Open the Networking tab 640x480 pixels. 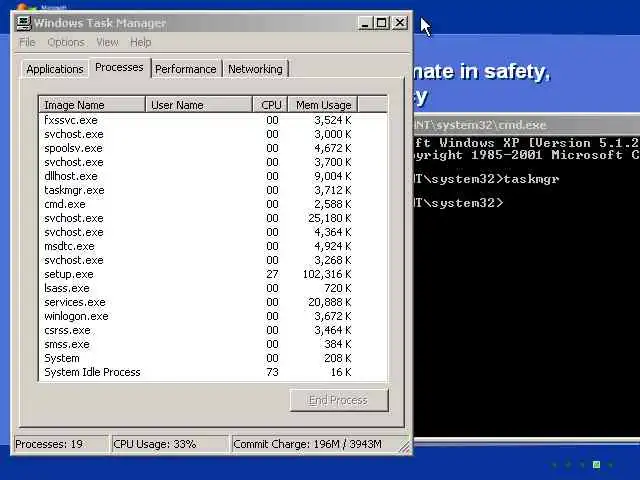[255, 69]
